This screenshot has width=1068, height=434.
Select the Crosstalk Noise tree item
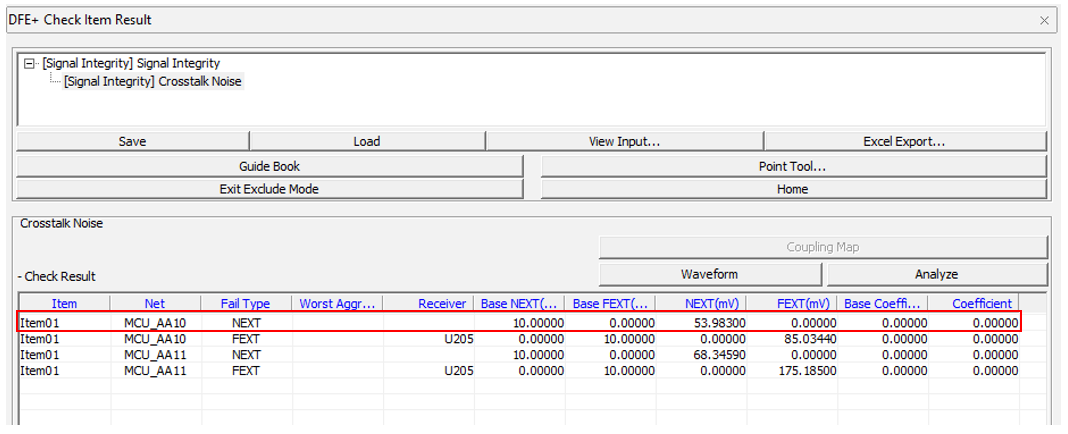152,81
